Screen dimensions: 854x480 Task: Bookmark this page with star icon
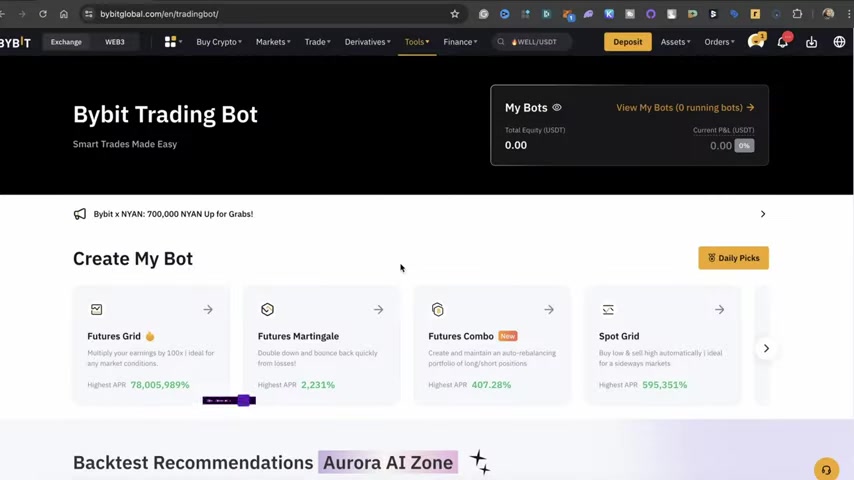[455, 14]
